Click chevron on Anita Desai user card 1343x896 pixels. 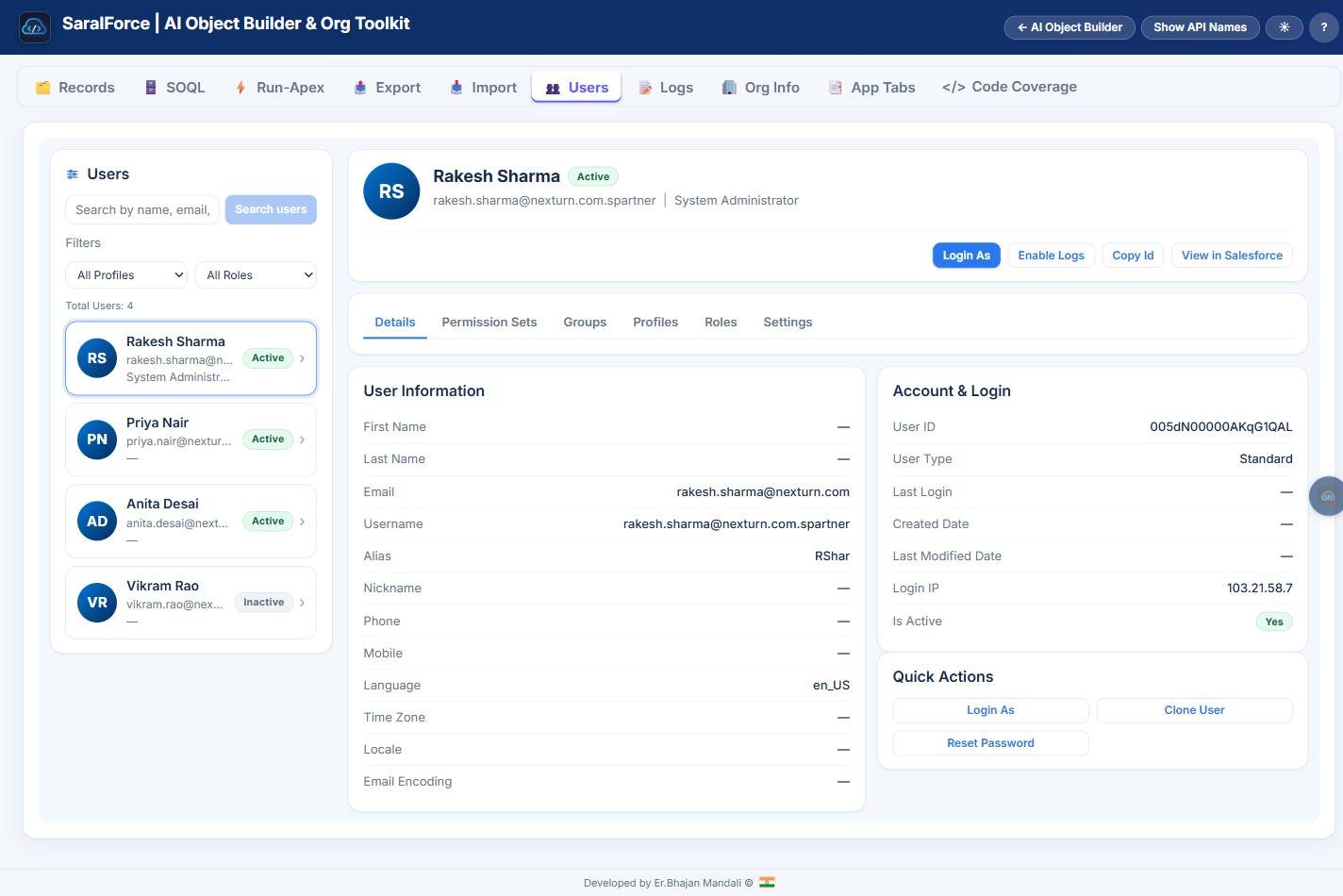click(302, 522)
